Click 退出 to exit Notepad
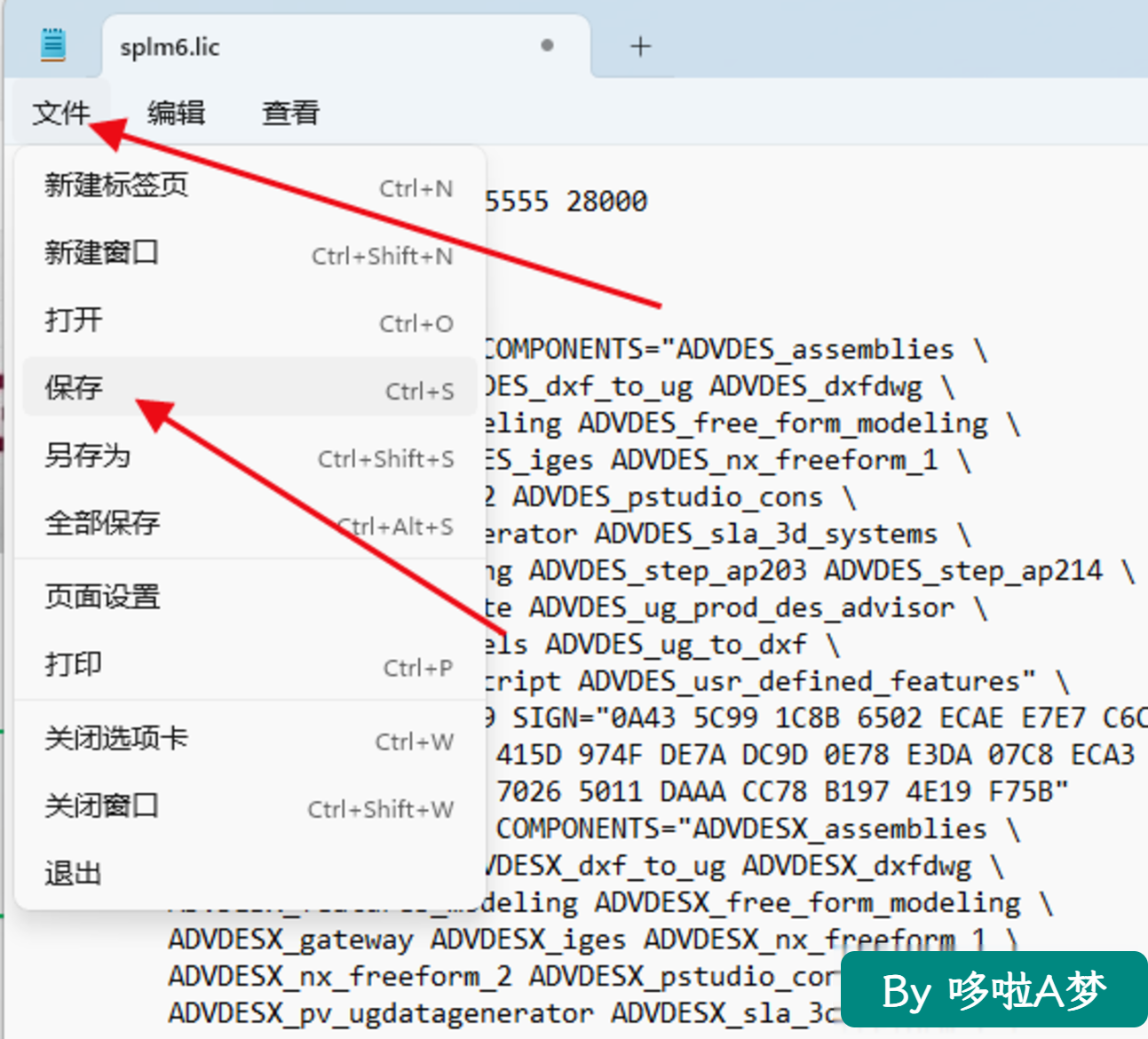 pos(249,874)
